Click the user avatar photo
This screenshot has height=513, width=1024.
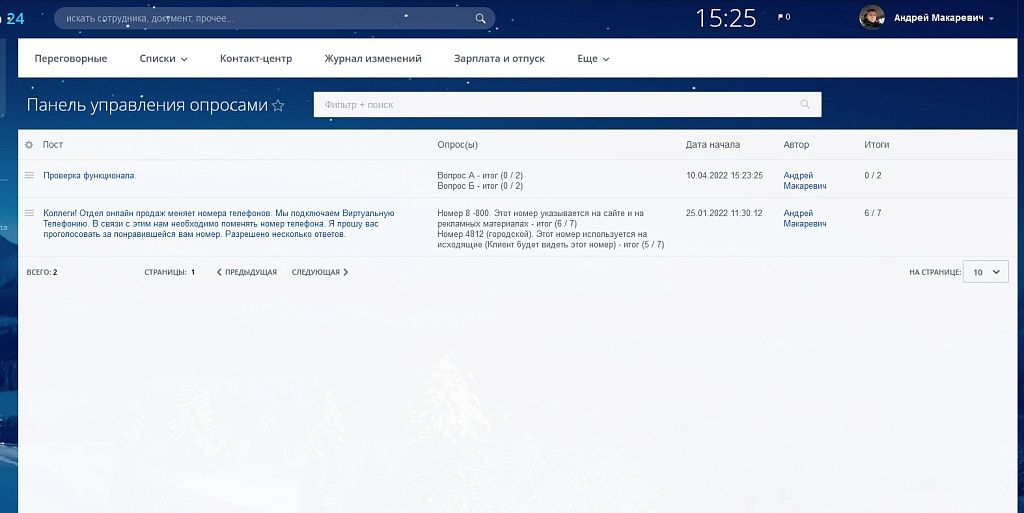coord(872,18)
